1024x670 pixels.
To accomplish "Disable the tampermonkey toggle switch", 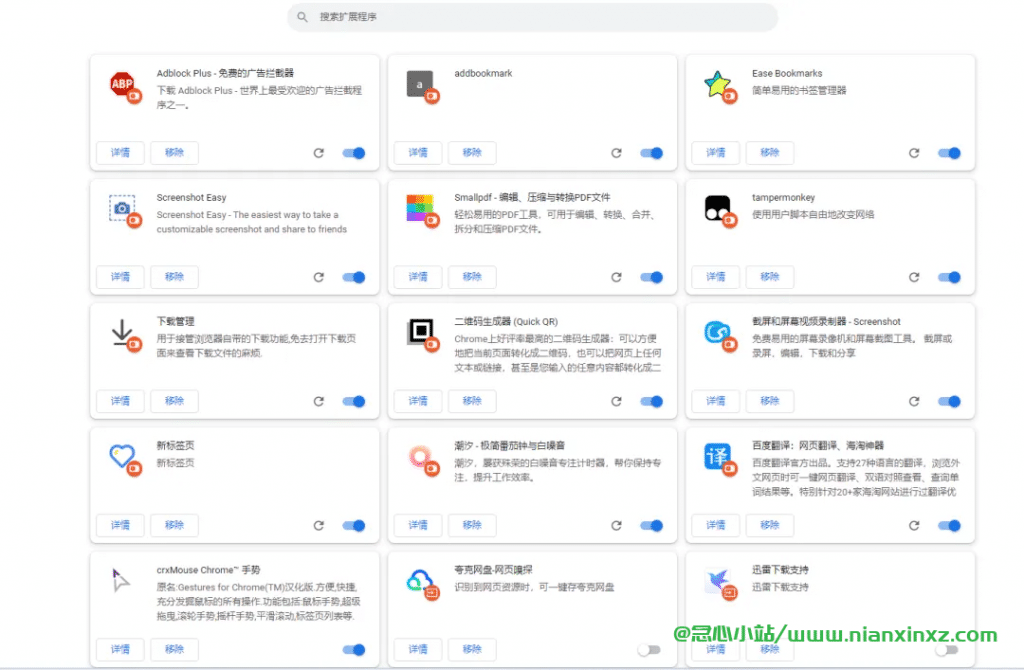I will click(x=950, y=277).
